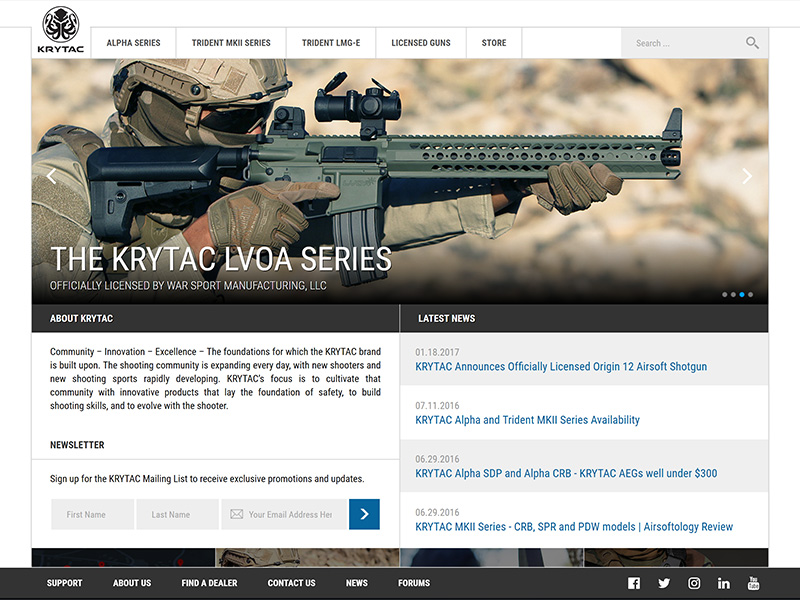Read the Origin 12 Airsoft Shotgun announcement

tap(561, 367)
